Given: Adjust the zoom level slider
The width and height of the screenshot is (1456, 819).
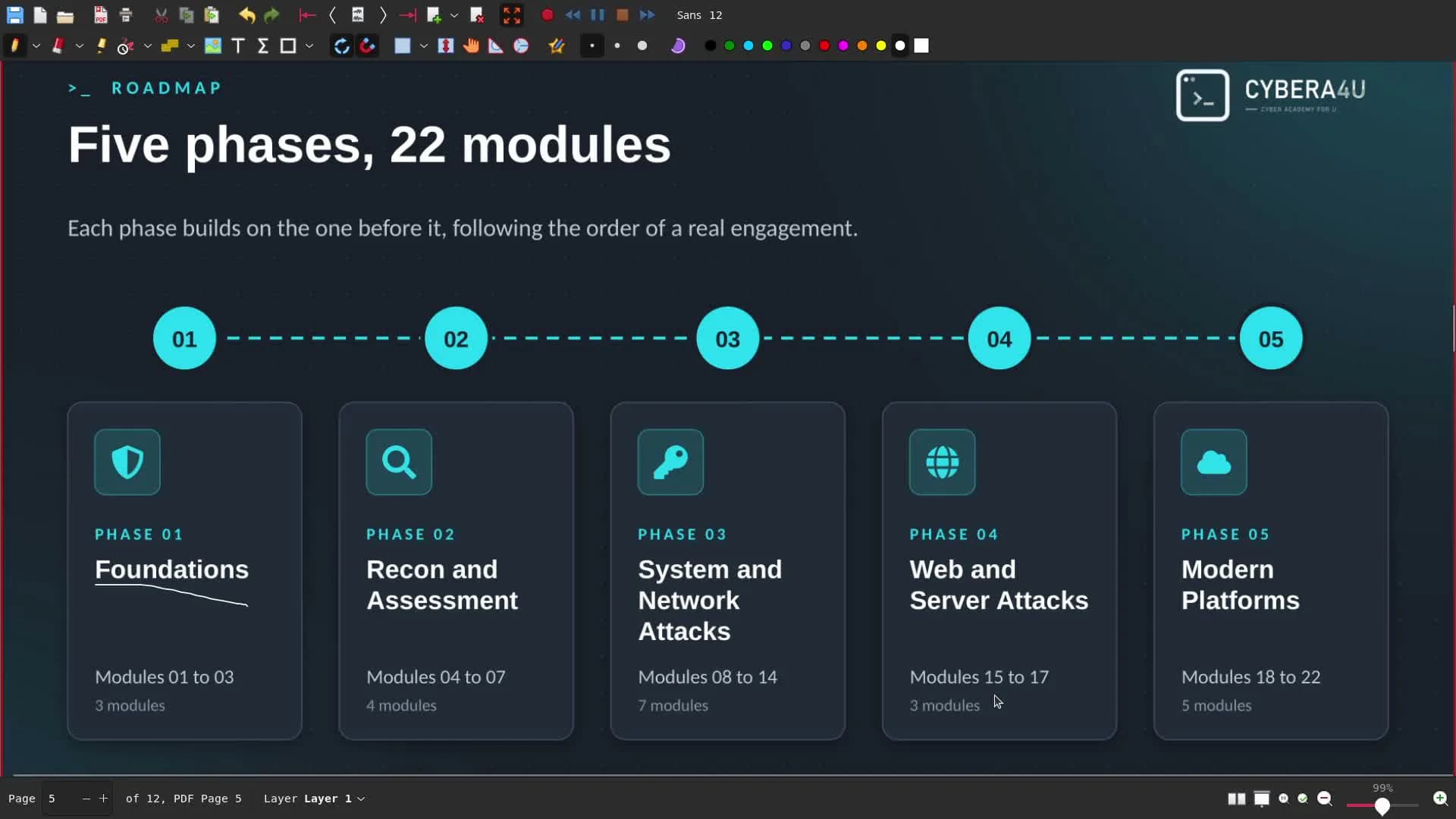Looking at the screenshot, I should click(1382, 805).
